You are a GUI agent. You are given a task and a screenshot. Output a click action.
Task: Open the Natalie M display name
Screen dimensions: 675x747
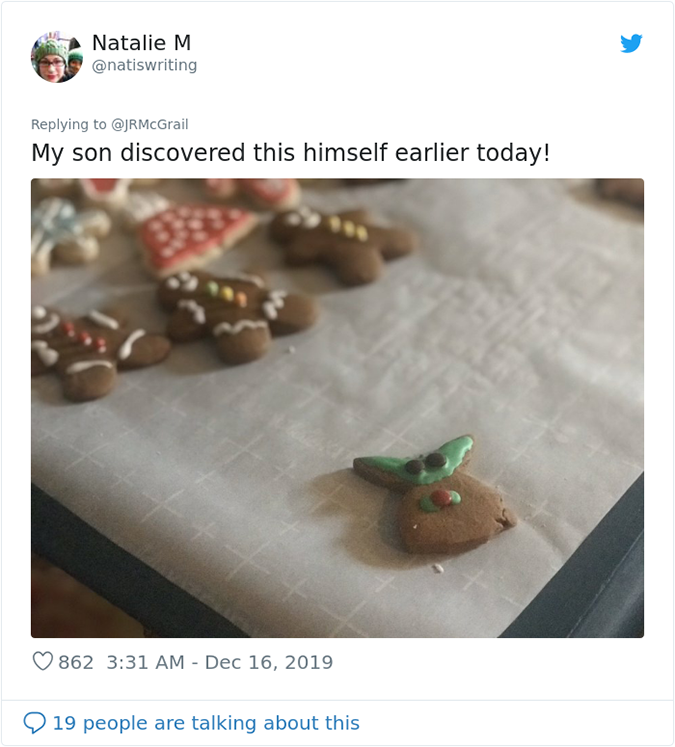pos(141,43)
